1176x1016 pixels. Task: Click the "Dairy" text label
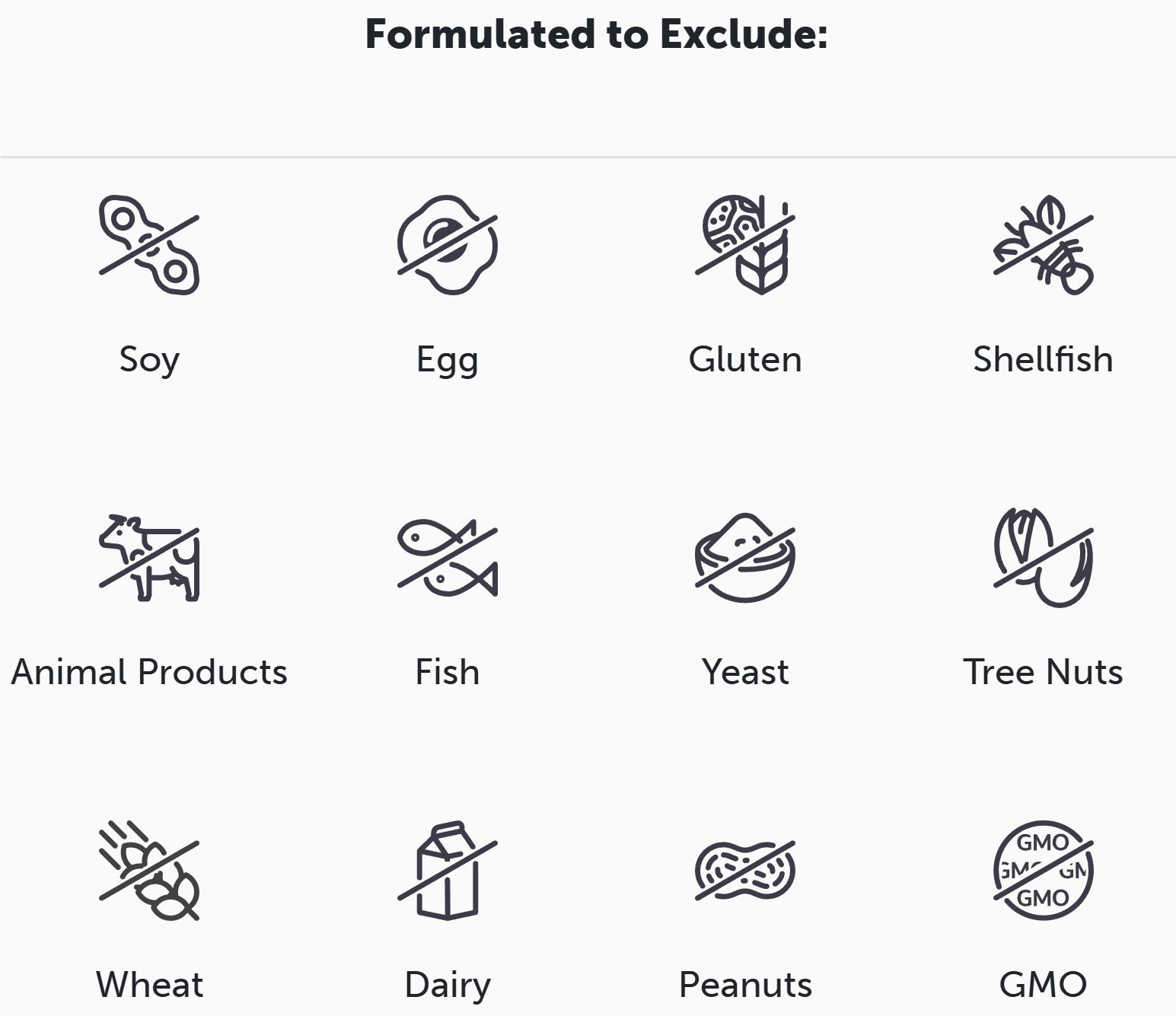[x=448, y=985]
